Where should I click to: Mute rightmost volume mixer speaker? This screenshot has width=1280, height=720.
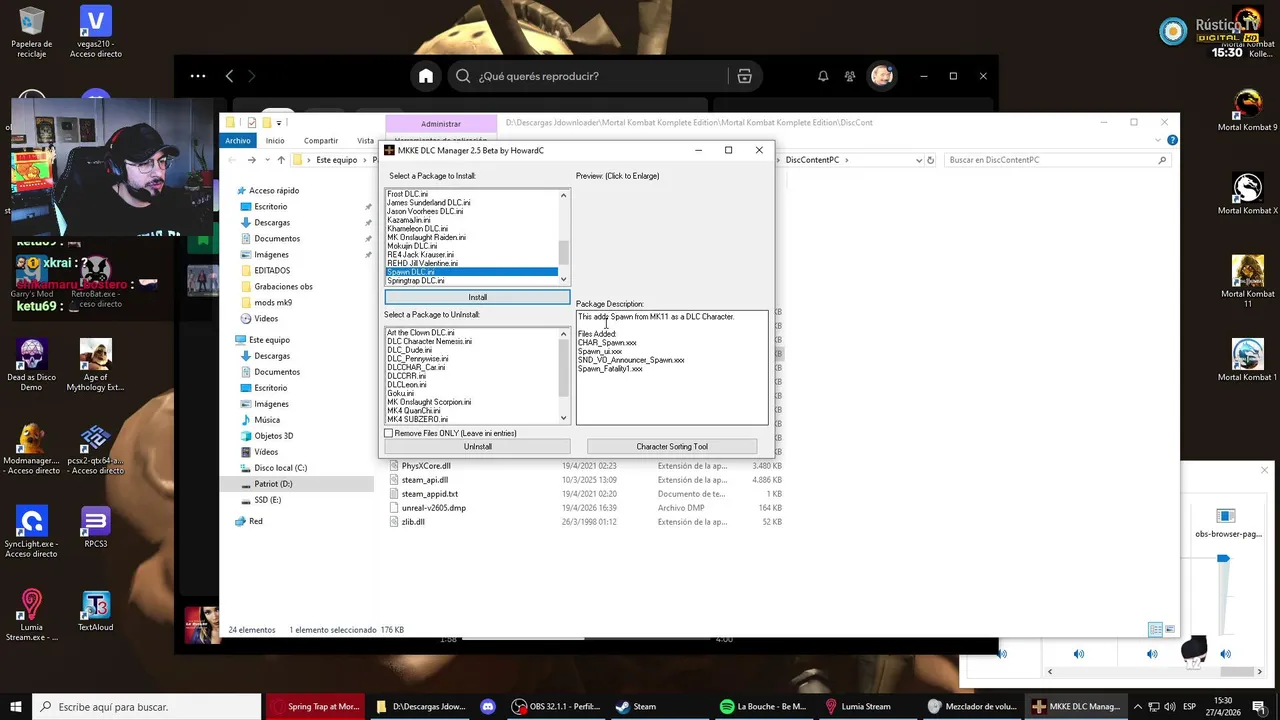pos(1225,653)
